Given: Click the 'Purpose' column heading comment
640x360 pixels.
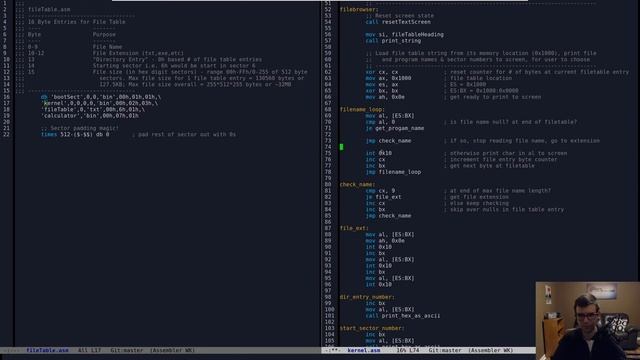Looking at the screenshot, I should 104,35.
